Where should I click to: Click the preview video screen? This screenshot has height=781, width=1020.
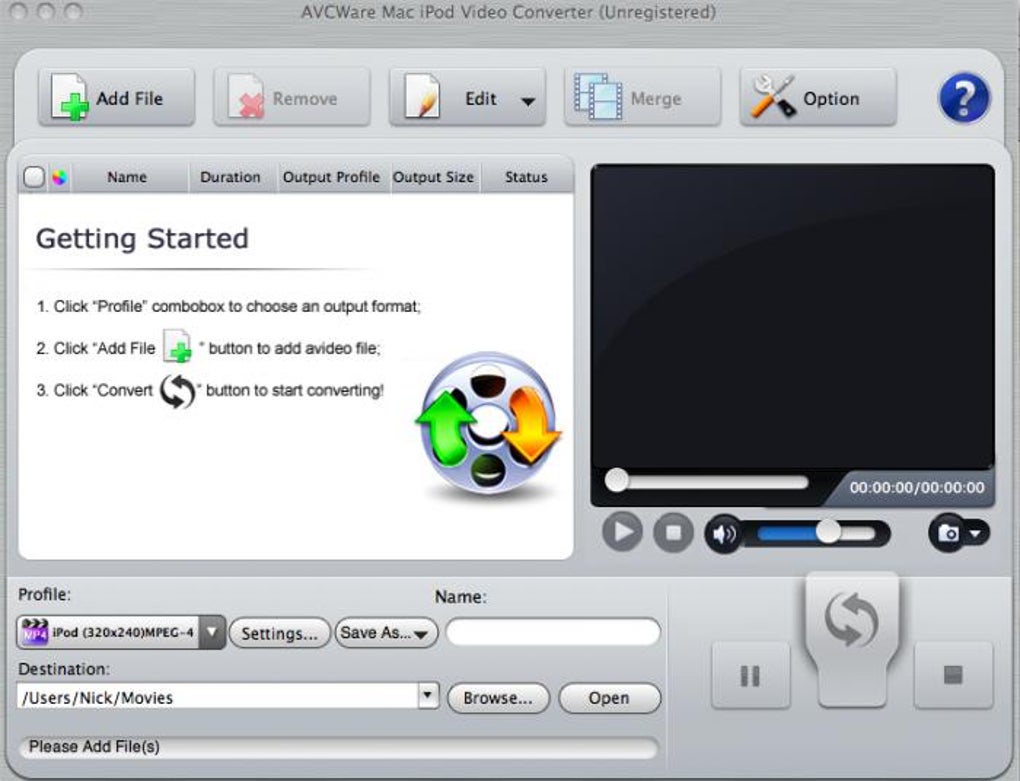click(x=792, y=315)
